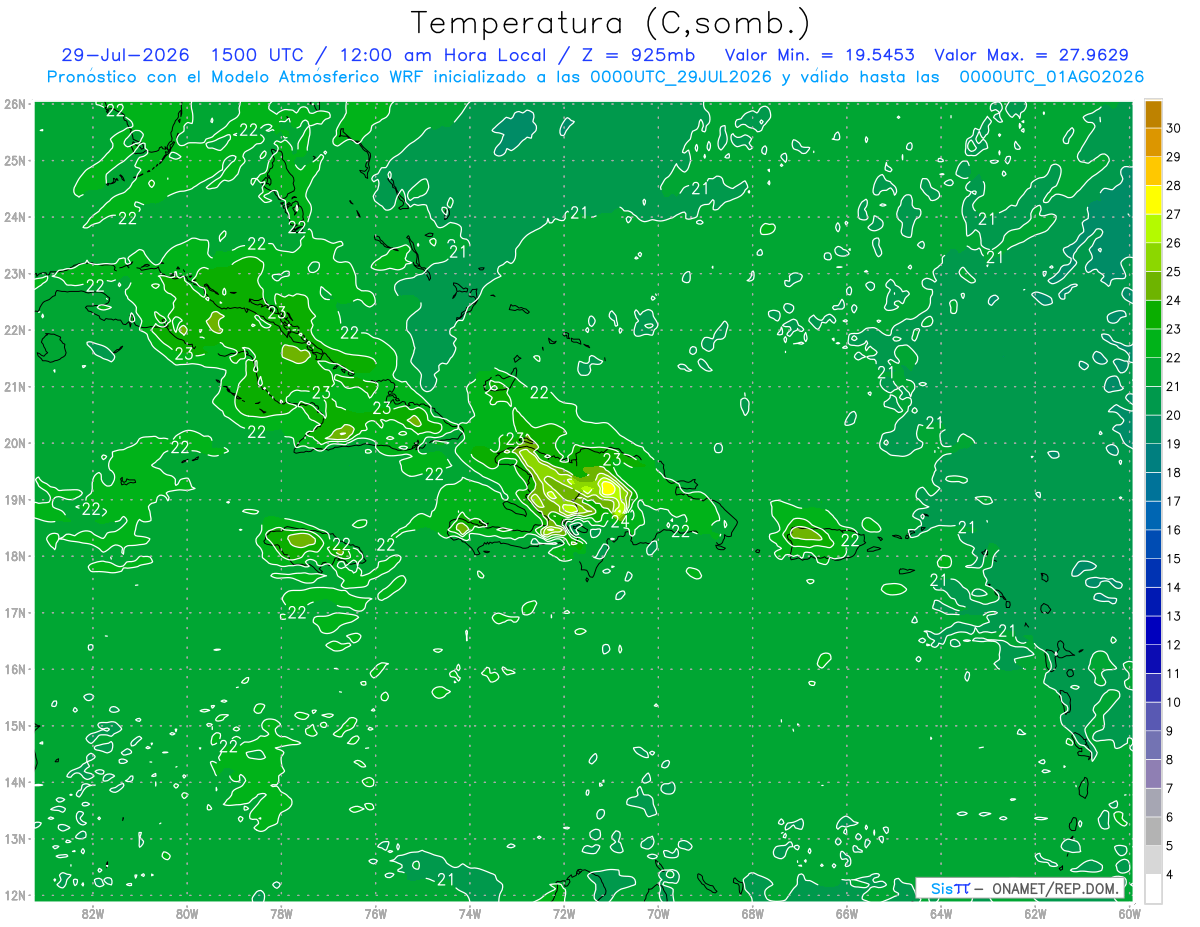
Task: Click the "0000UTC_01AGO2026" valid-until time text
Action: (1052, 77)
